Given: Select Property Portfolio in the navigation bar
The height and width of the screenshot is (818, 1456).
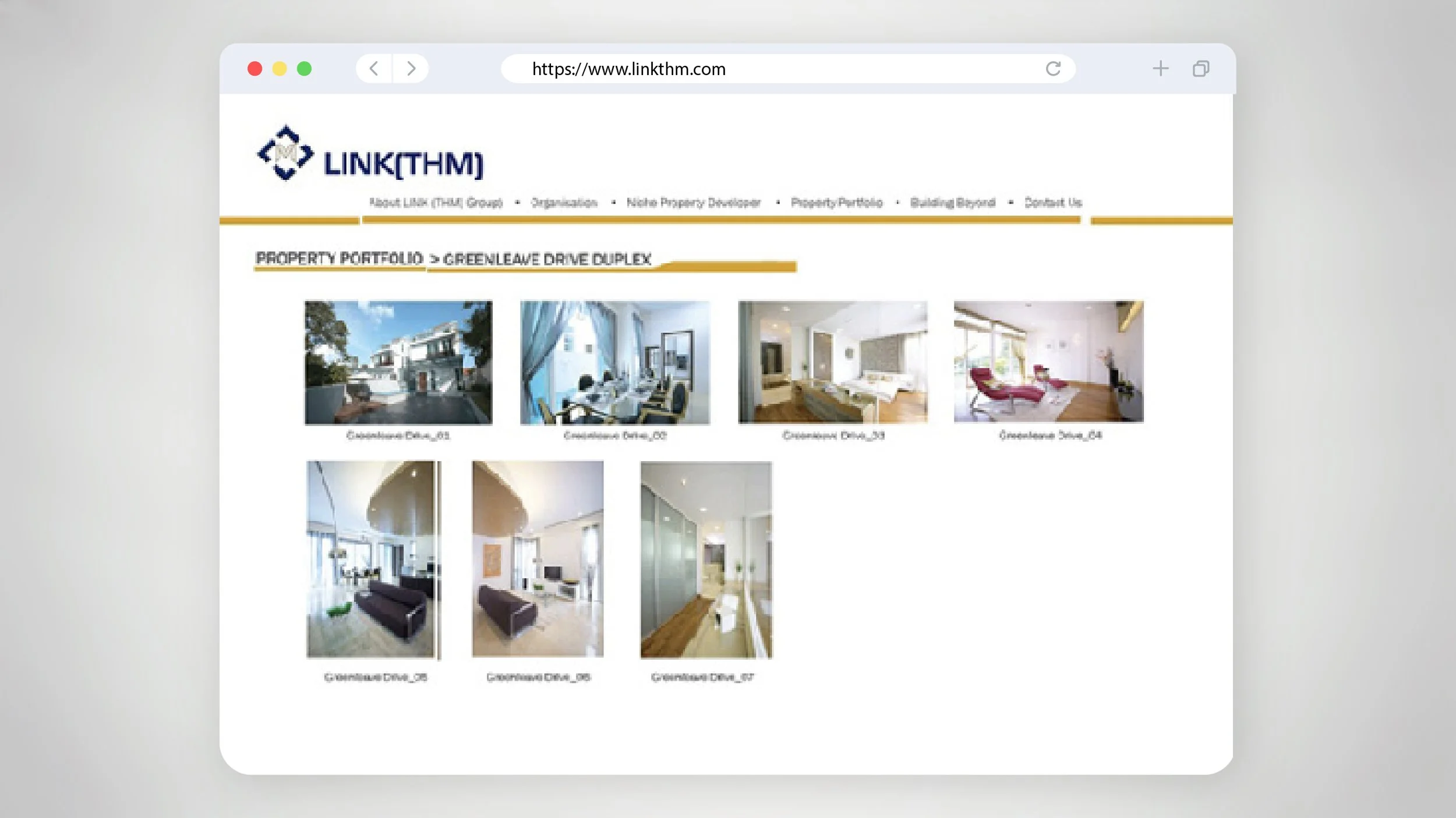Looking at the screenshot, I should (837, 203).
